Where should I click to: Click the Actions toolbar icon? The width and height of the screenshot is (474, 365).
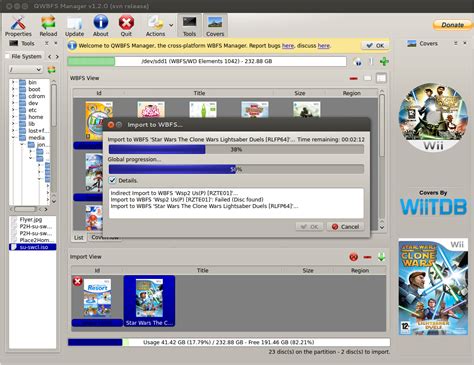[x=155, y=26]
